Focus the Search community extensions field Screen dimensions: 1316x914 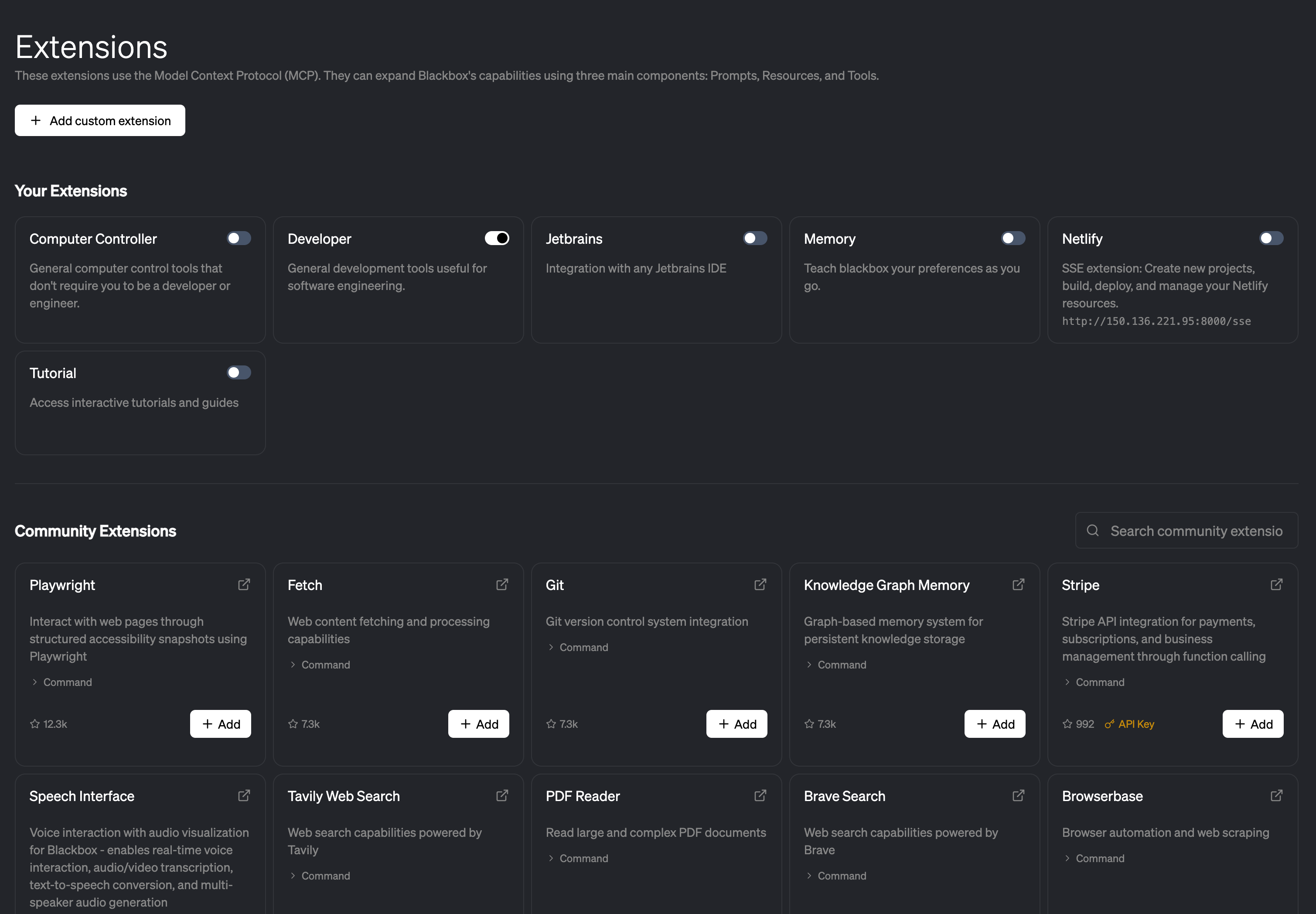point(1186,530)
